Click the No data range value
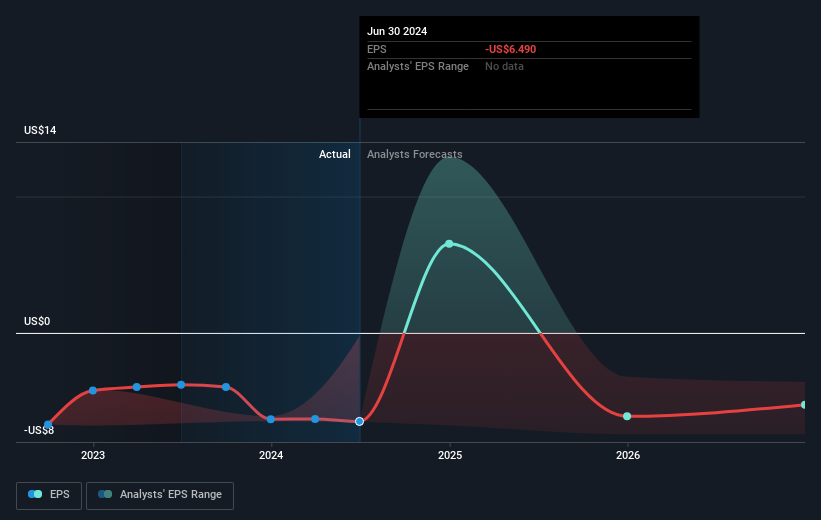The width and height of the screenshot is (821, 520). tap(504, 67)
